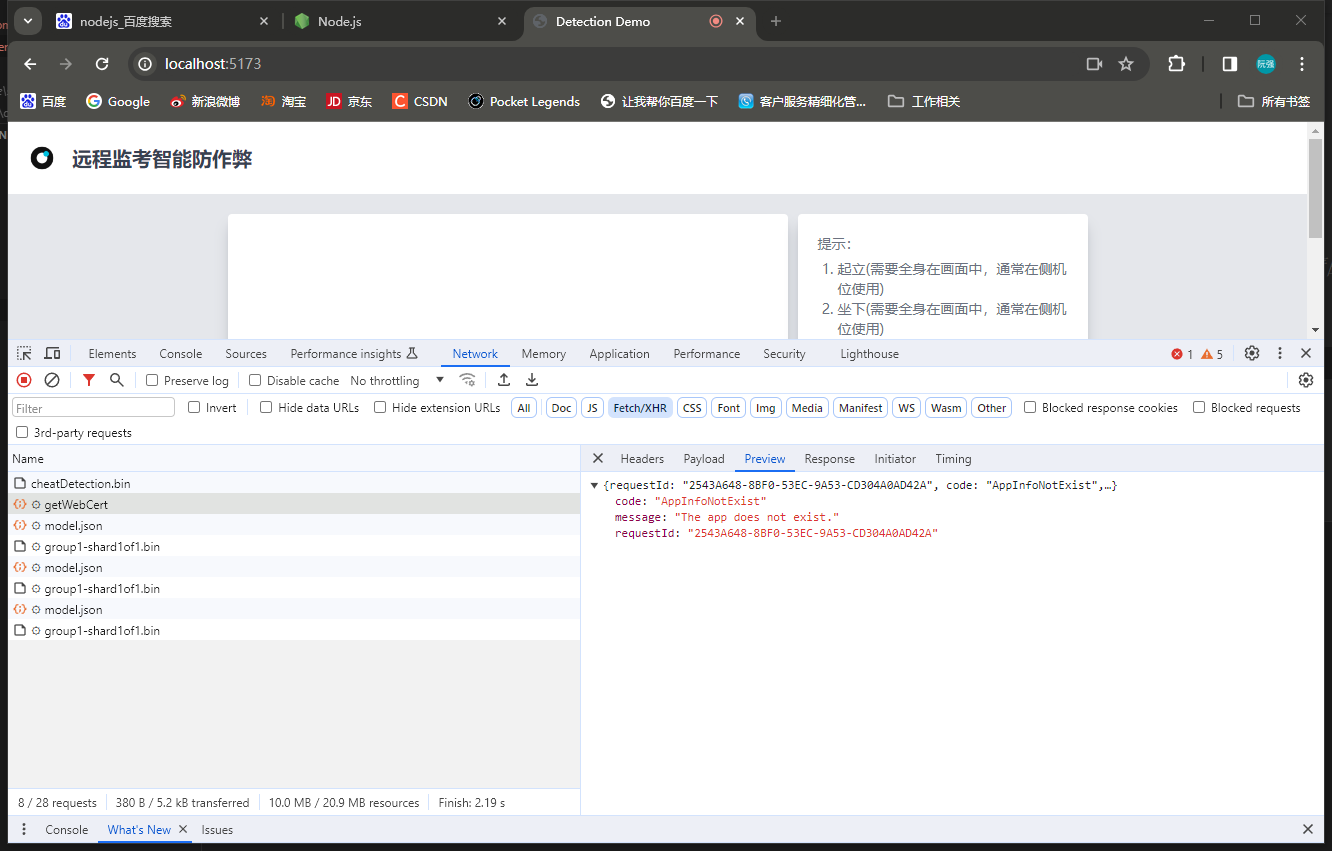The width and height of the screenshot is (1332, 851).
Task: Select the inspect element picker icon
Action: [x=24, y=353]
